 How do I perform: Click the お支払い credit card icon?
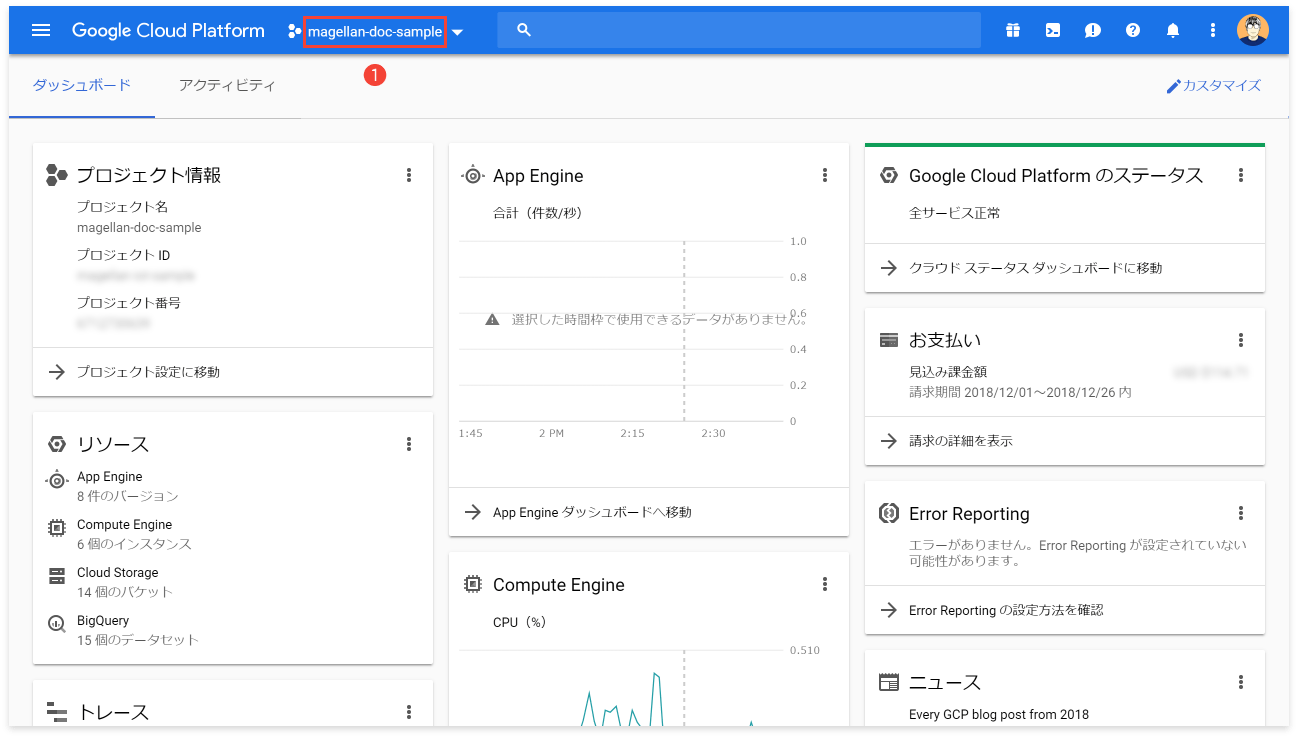click(x=888, y=340)
